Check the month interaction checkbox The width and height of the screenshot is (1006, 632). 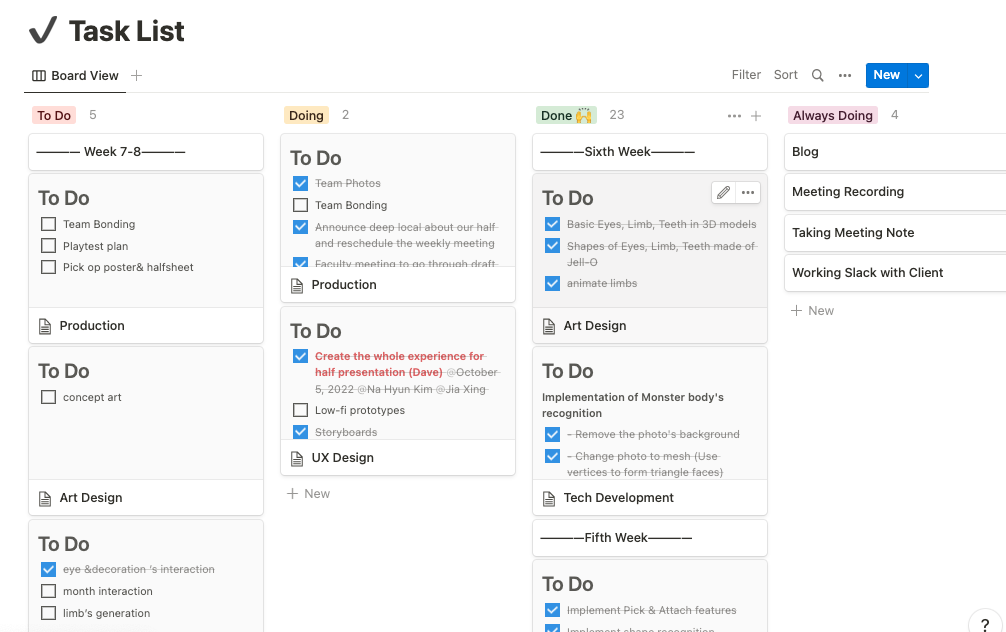[48, 591]
